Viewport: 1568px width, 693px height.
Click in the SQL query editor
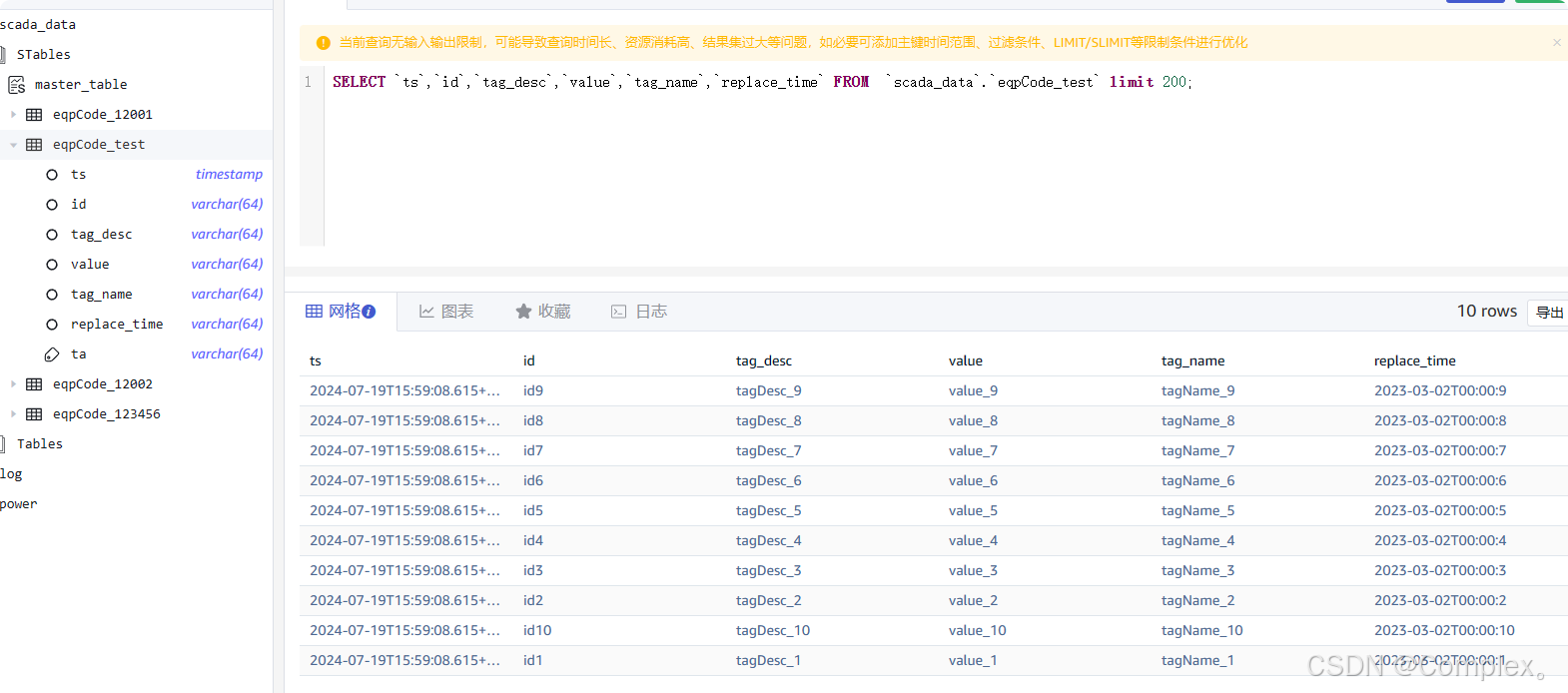click(945, 154)
